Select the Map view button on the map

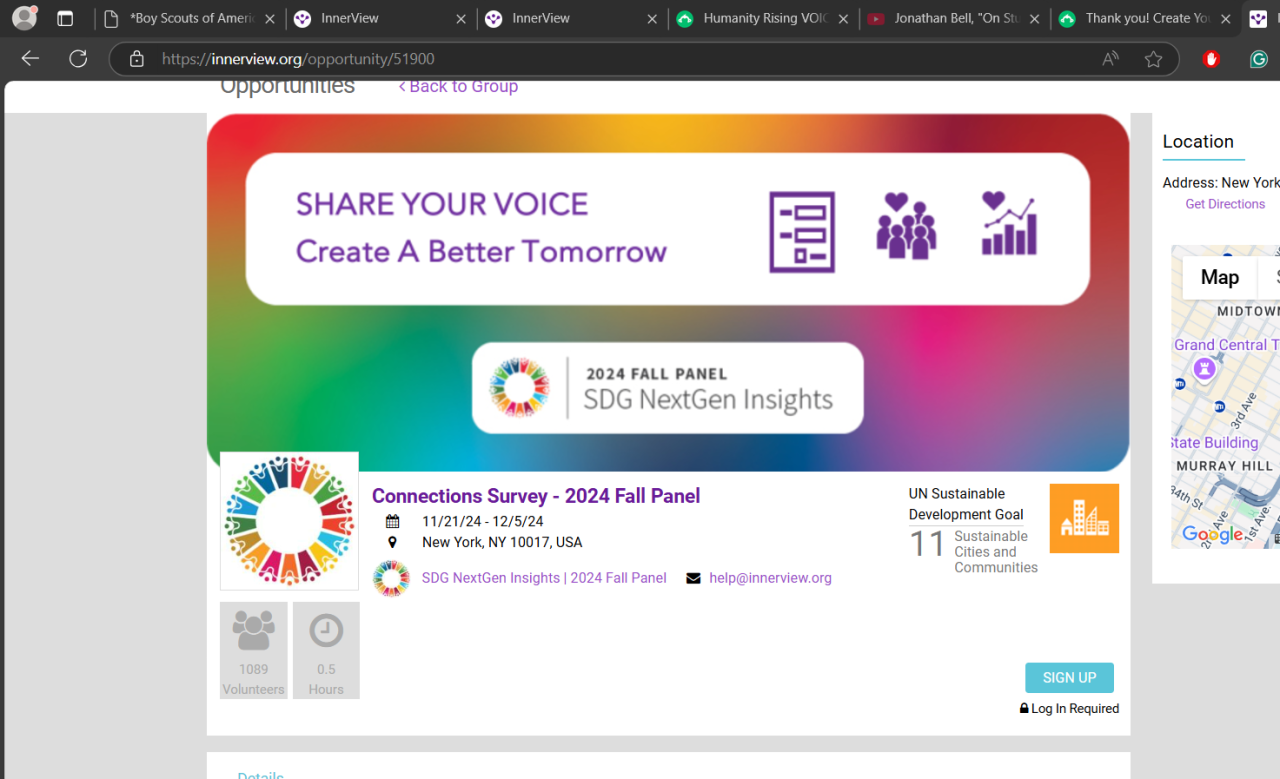coord(1220,277)
